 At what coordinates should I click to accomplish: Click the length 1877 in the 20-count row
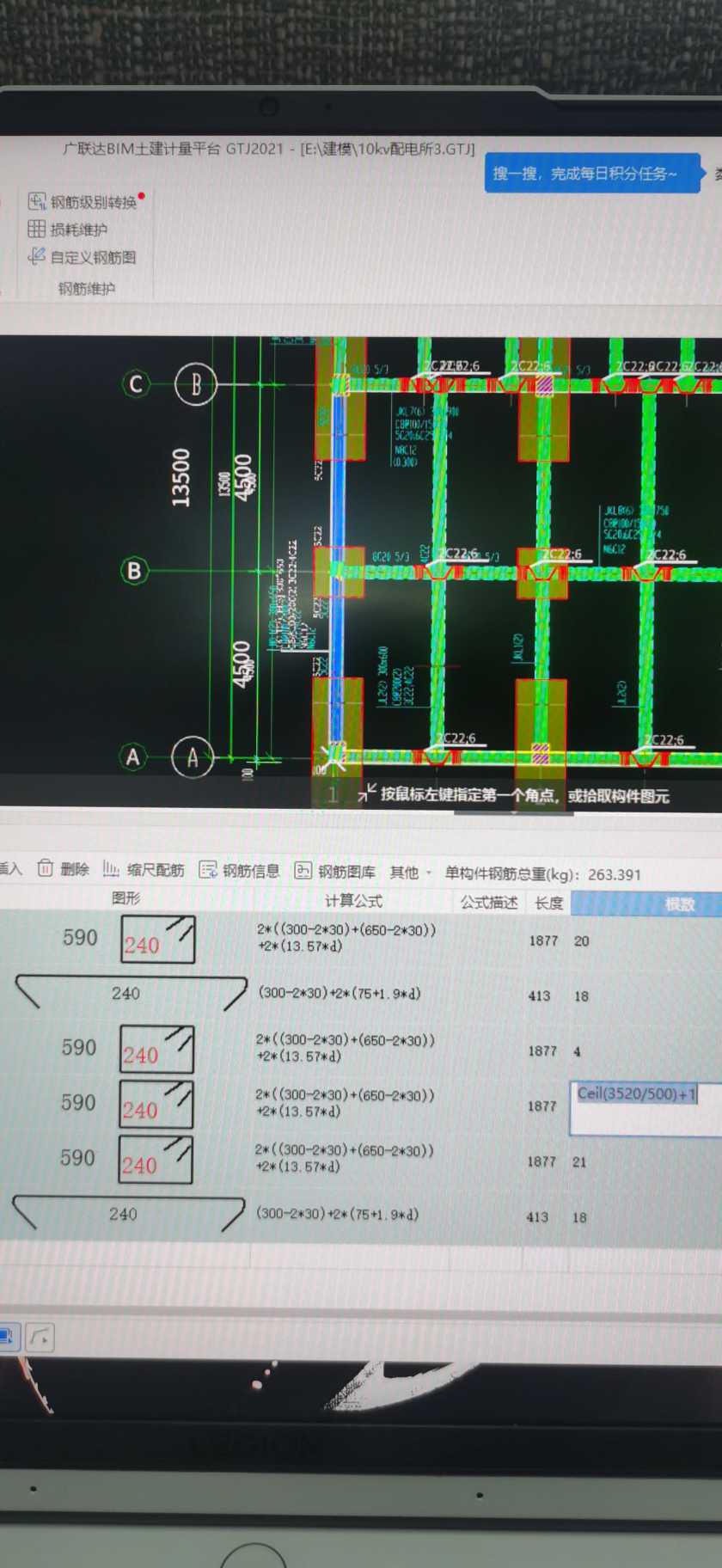point(543,941)
